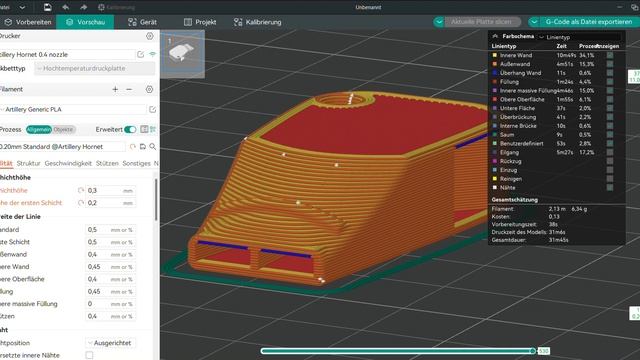Remove a filament with minus icon
Screen dimensions: 640x360
[x=129, y=89]
